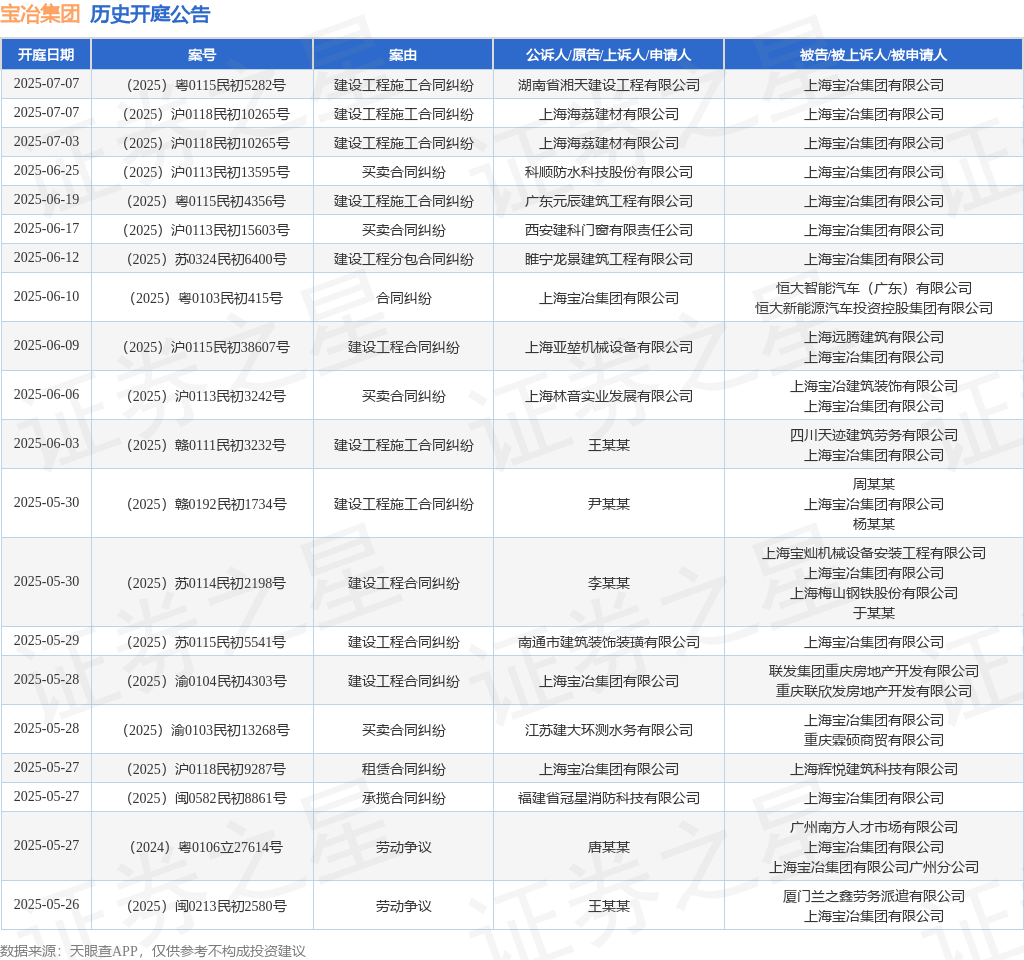Image resolution: width=1024 pixels, height=960 pixels.
Task: Select the 公诉人/原告/上诉人/申请人 column header
Action: coord(609,55)
